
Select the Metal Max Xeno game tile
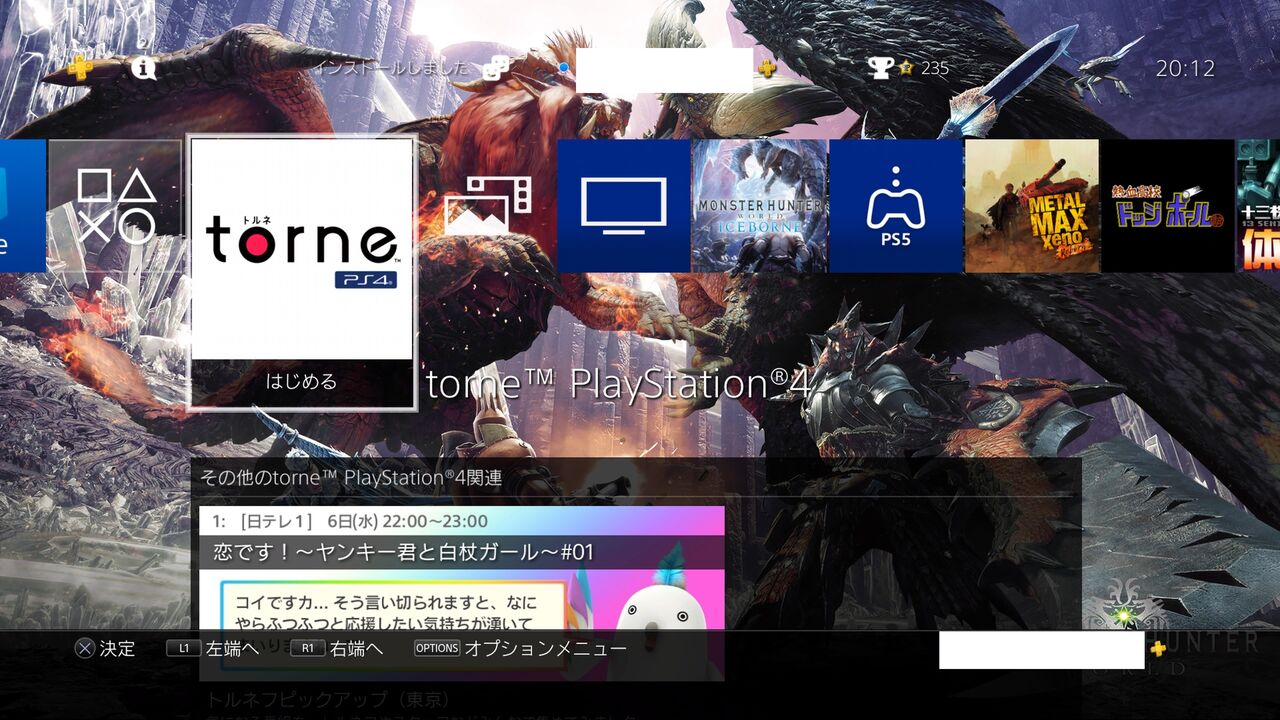(1030, 205)
